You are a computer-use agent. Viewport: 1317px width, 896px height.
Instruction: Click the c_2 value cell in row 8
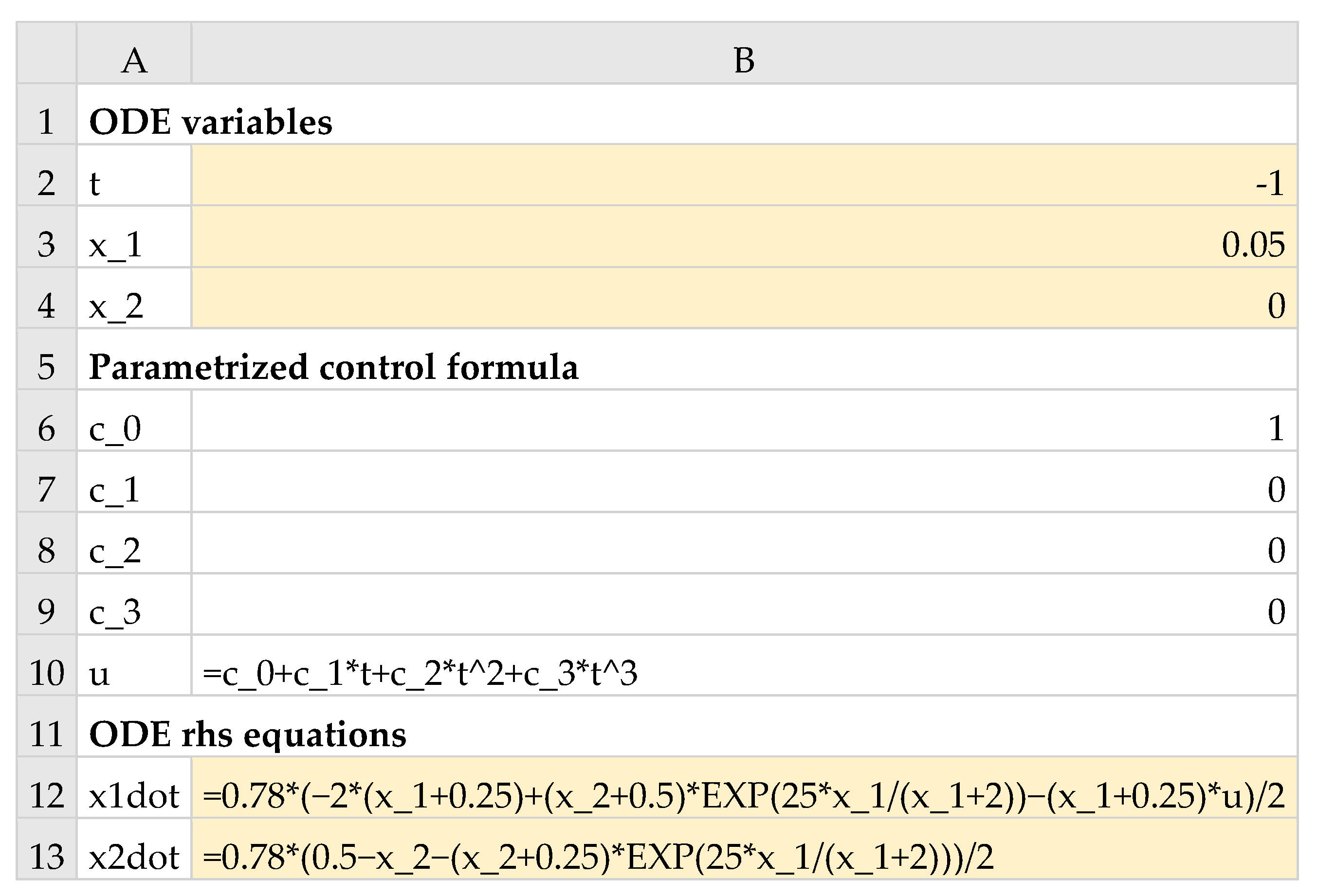tap(744, 551)
